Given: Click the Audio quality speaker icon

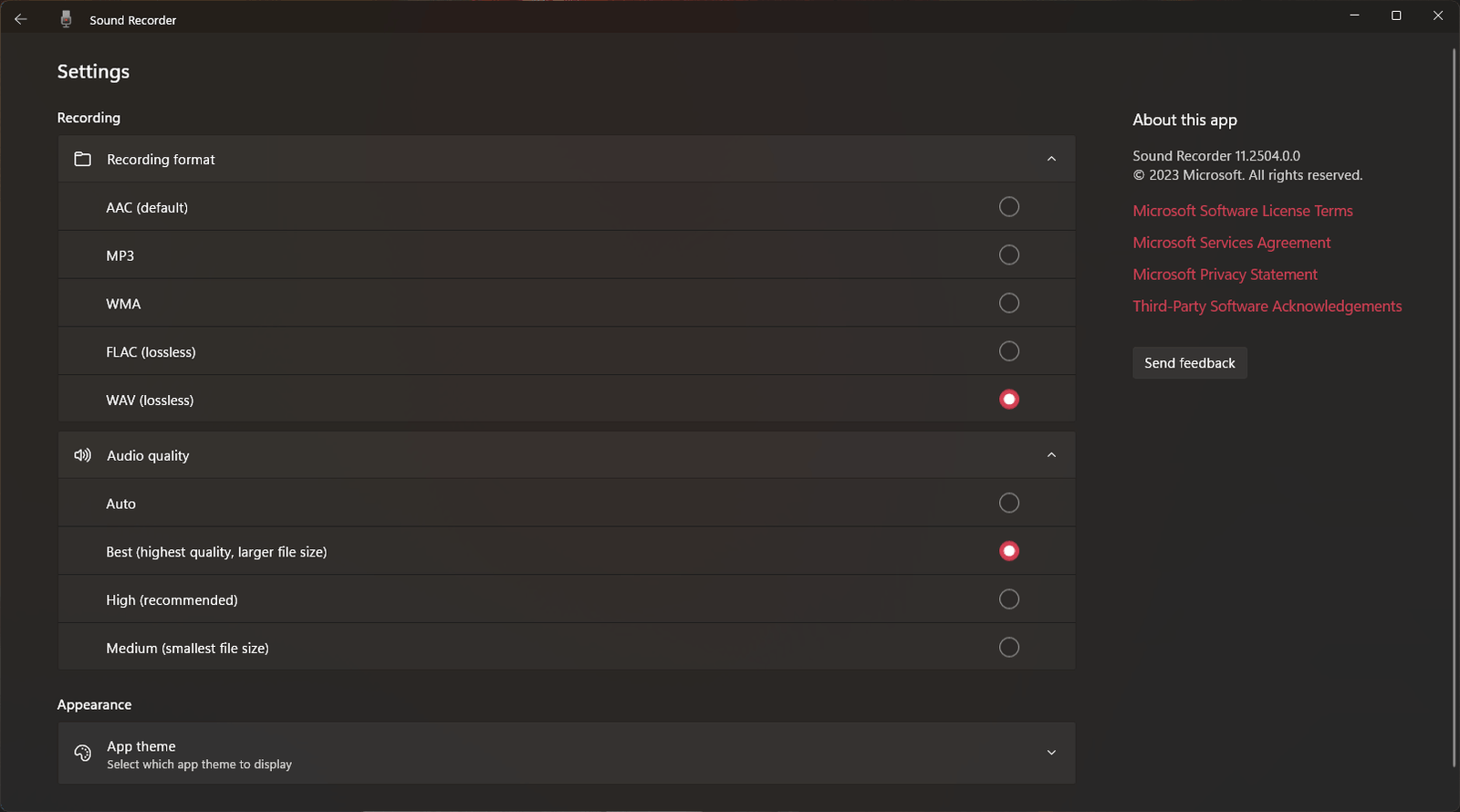Looking at the screenshot, I should coord(83,455).
